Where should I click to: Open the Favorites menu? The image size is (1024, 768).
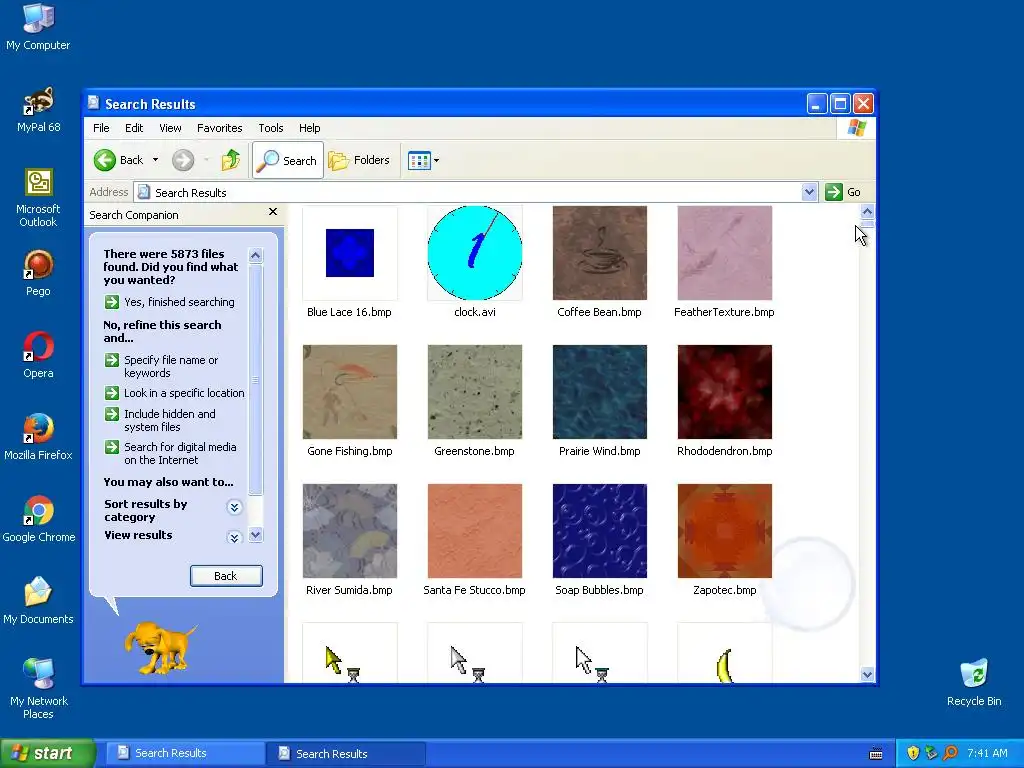click(219, 128)
